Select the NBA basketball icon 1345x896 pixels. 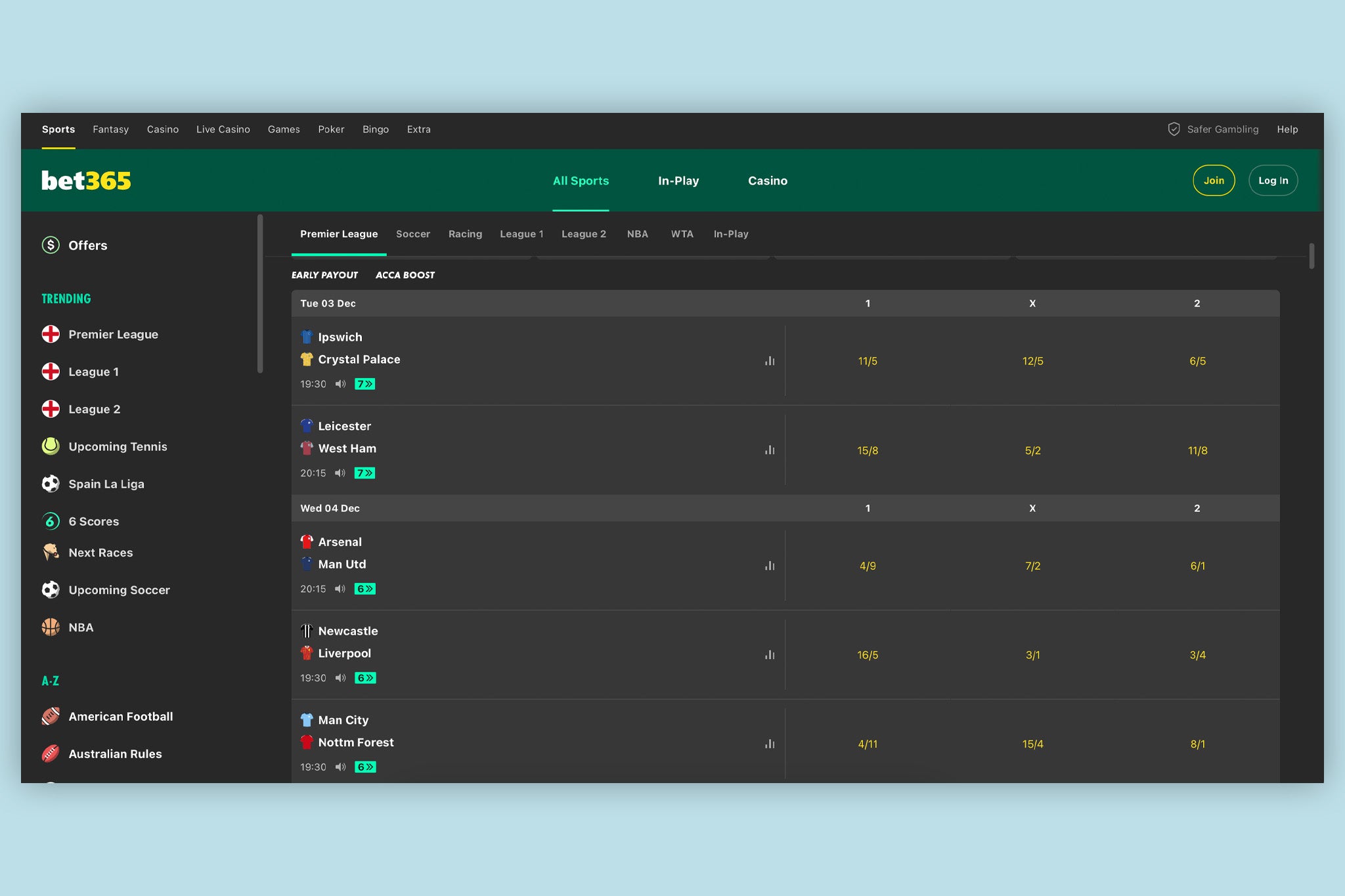(x=50, y=627)
